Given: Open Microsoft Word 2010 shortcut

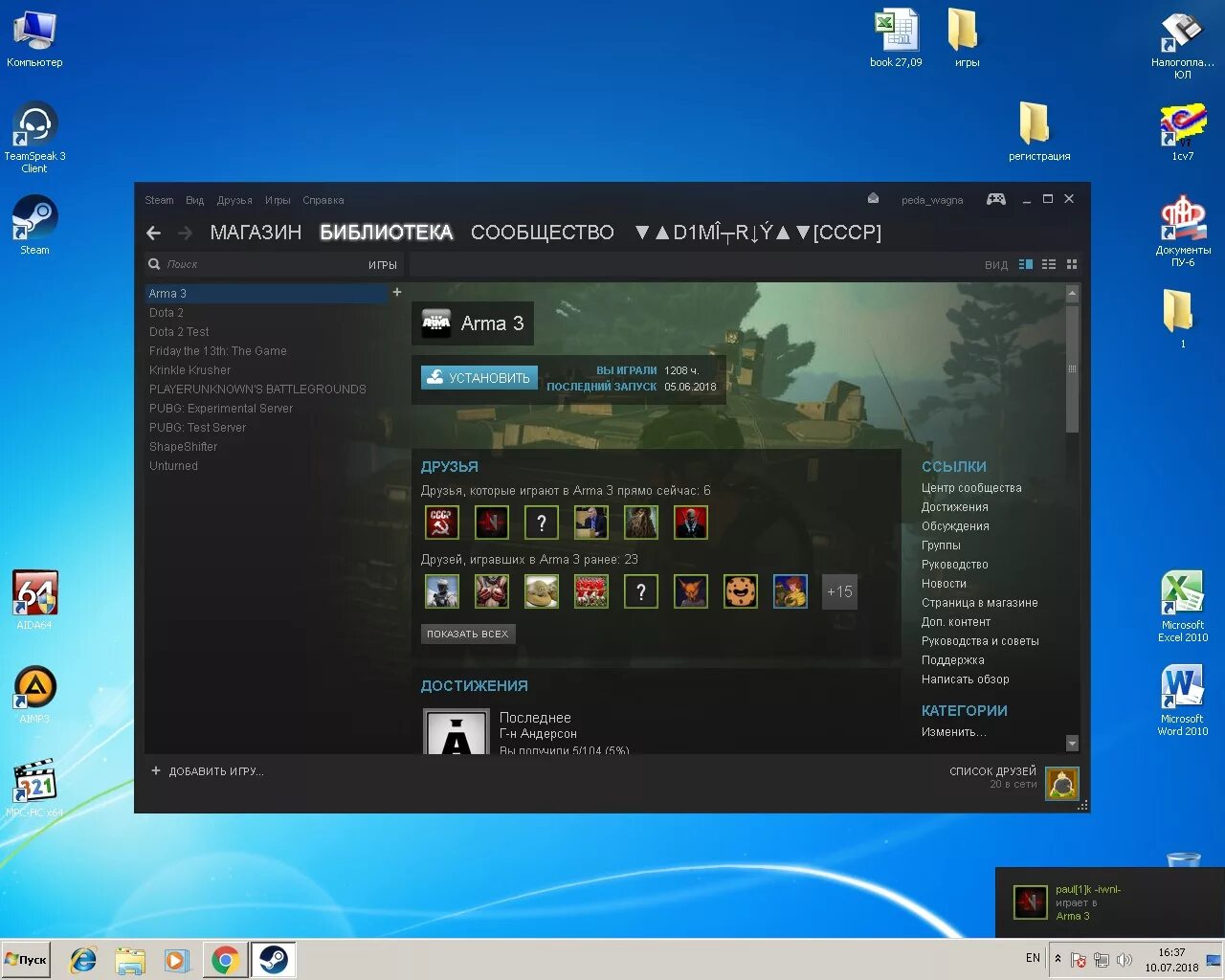Looking at the screenshot, I should click(1183, 701).
